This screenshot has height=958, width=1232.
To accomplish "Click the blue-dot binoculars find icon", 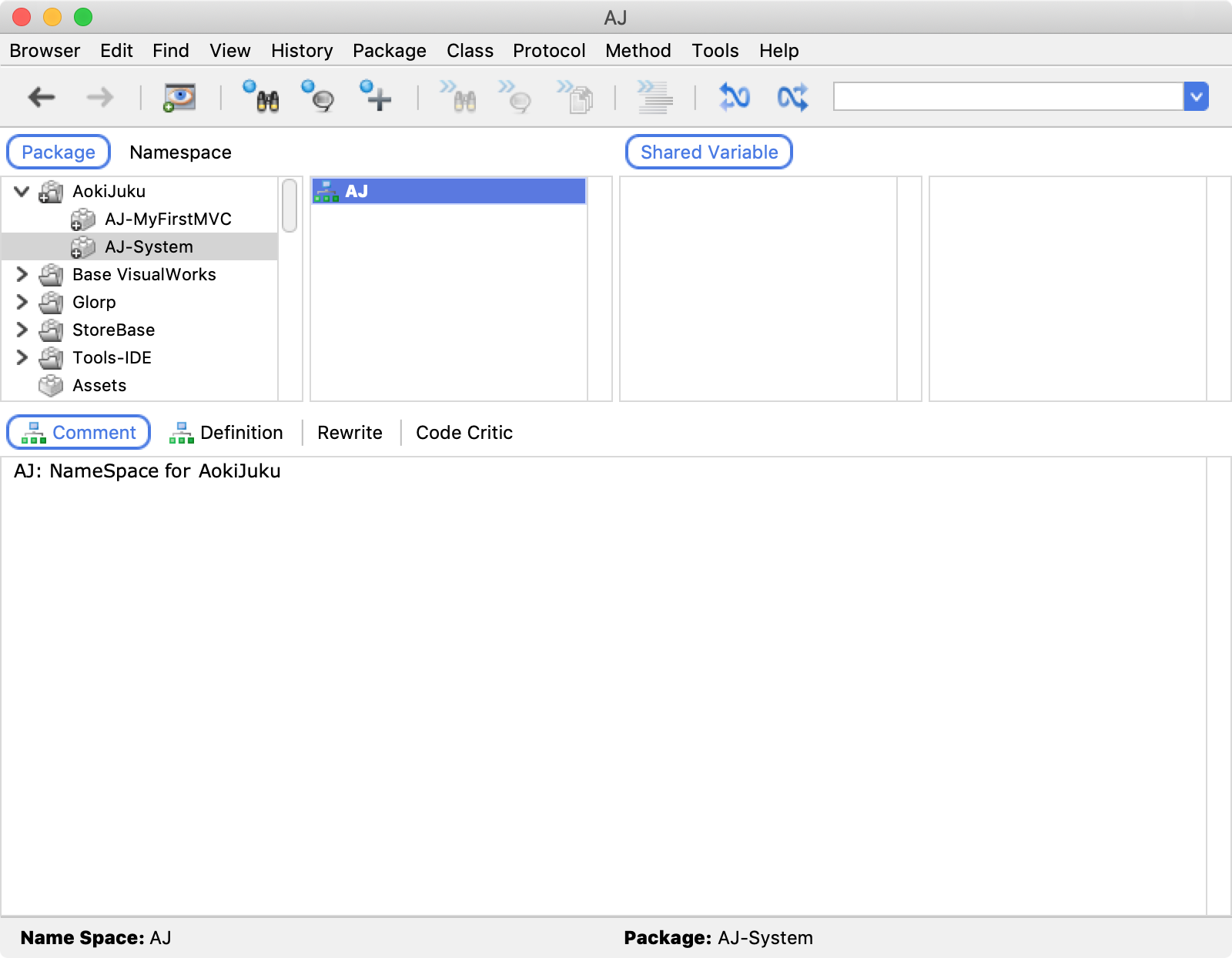I will tap(261, 97).
